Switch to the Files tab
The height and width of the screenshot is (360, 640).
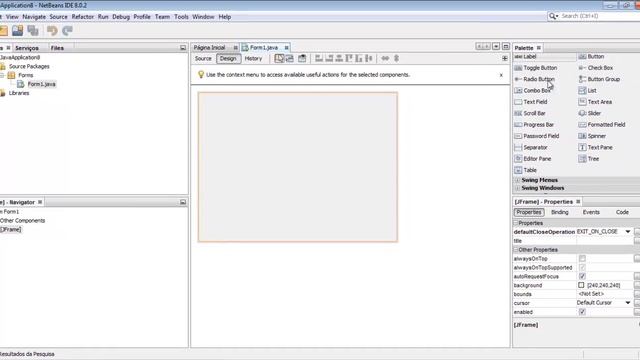(x=57, y=48)
